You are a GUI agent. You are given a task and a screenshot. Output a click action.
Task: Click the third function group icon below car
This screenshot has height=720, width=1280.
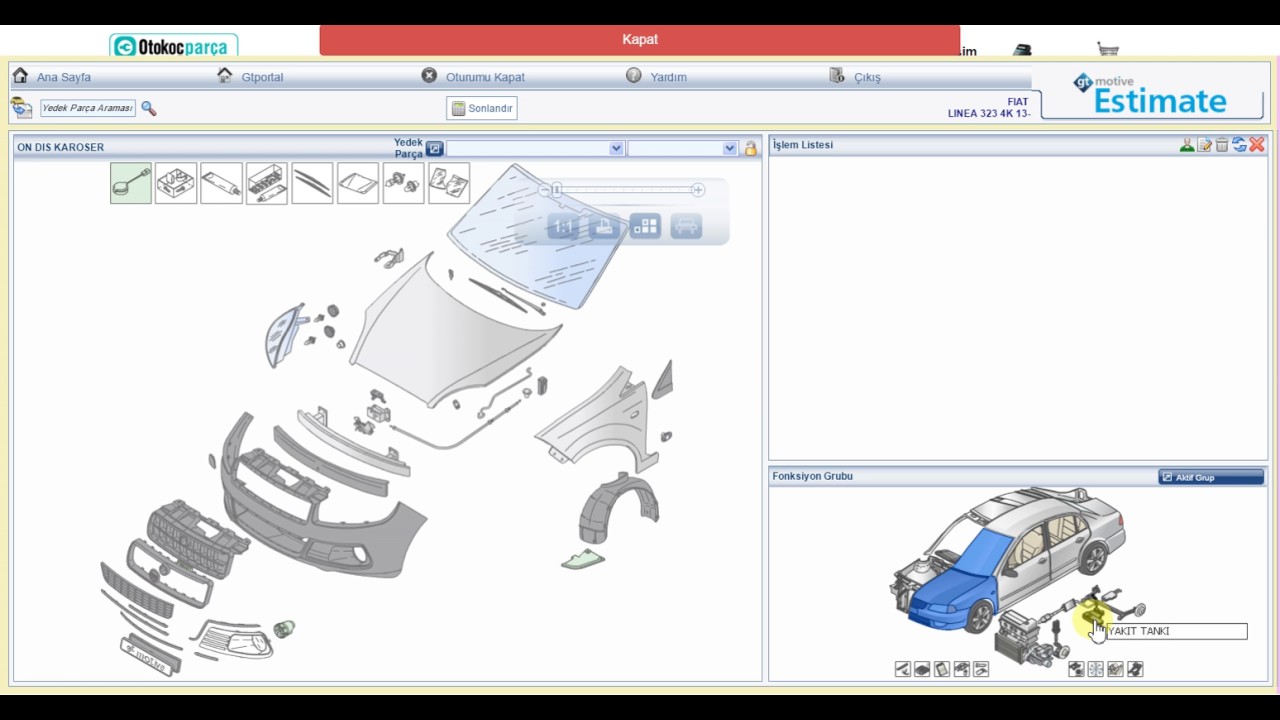[x=942, y=669]
